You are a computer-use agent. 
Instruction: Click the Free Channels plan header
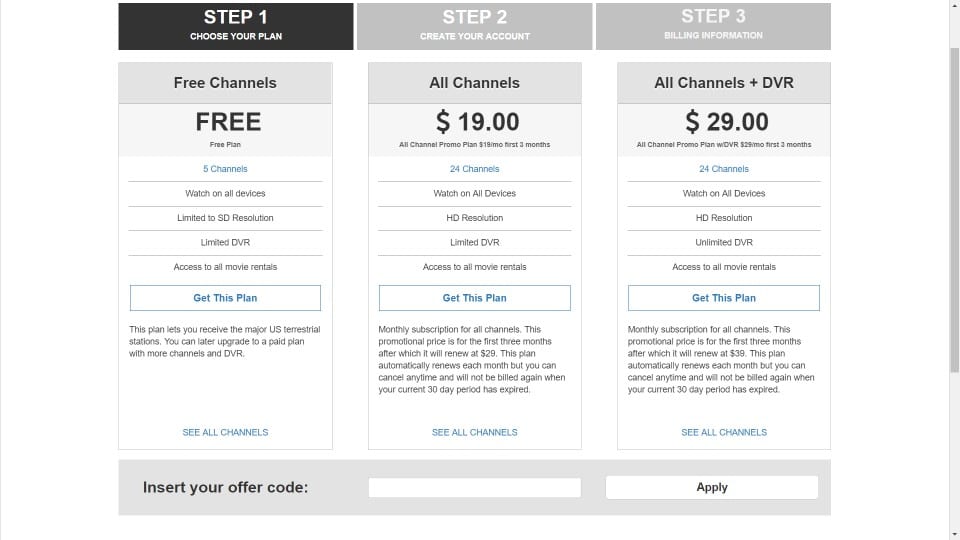click(225, 83)
